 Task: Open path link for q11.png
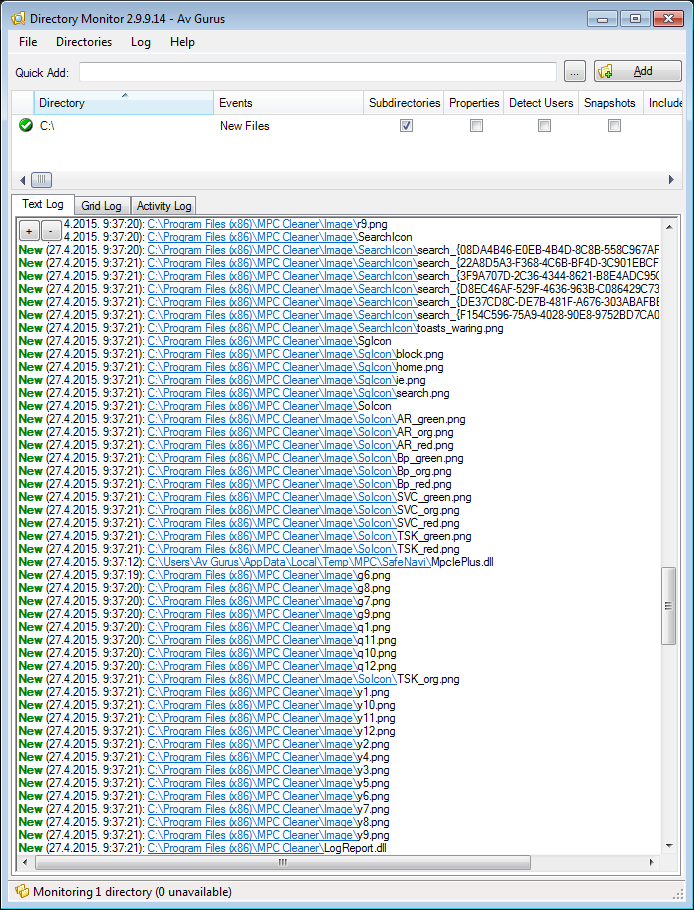pyautogui.click(x=252, y=640)
